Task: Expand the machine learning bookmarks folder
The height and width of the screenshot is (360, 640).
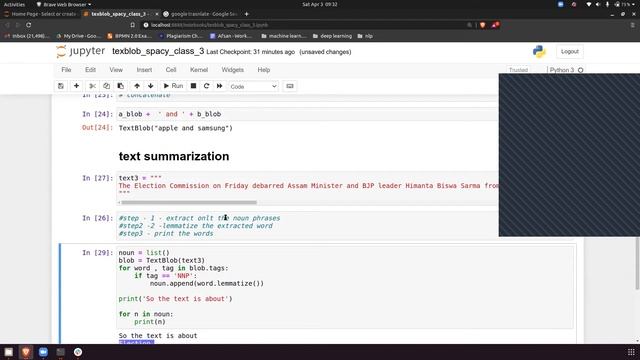Action: pos(284,36)
